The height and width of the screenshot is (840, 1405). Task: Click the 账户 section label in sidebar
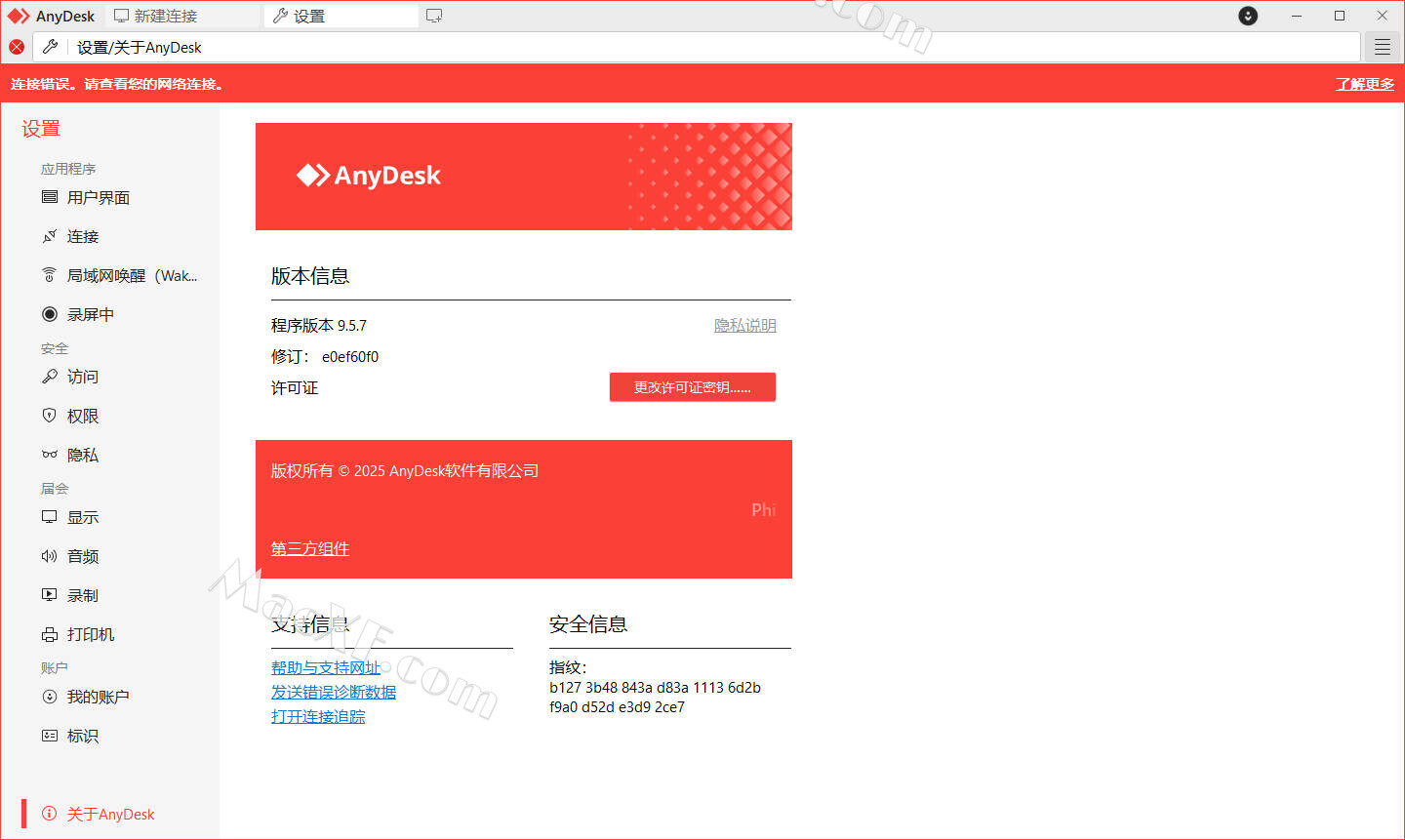(55, 668)
